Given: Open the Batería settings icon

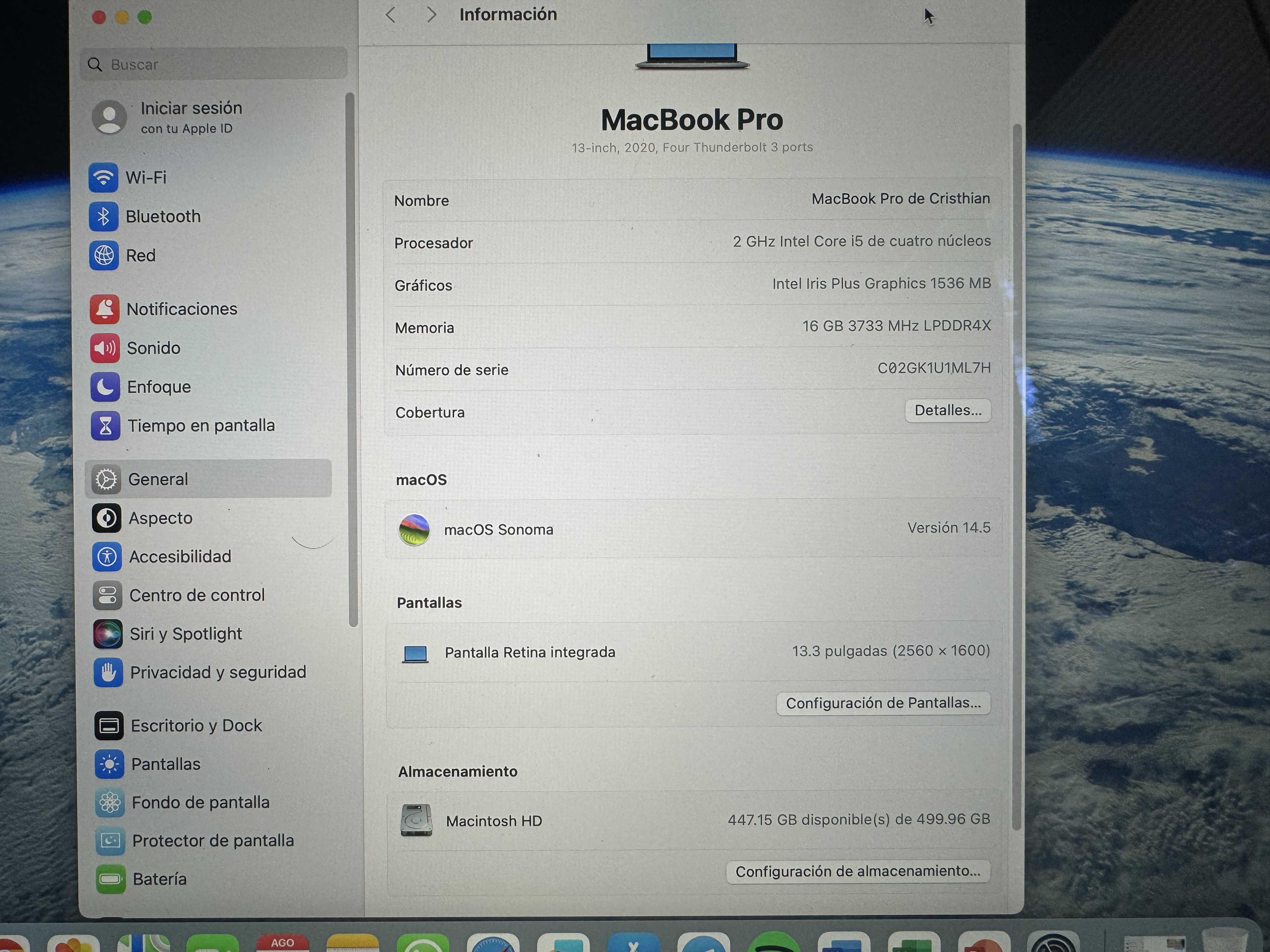Looking at the screenshot, I should pyautogui.click(x=111, y=879).
